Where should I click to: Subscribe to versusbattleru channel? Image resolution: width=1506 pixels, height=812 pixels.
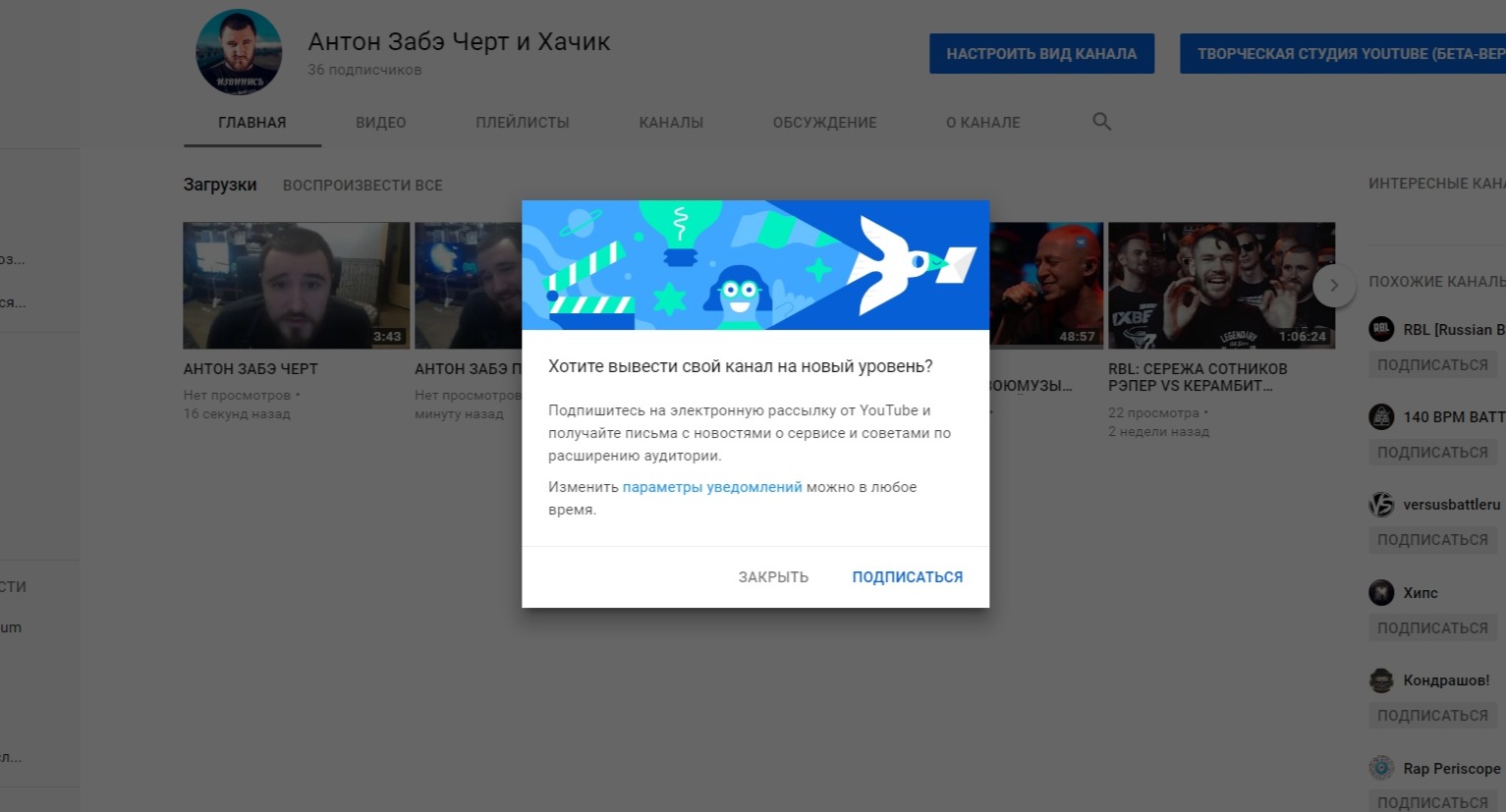(x=1432, y=540)
